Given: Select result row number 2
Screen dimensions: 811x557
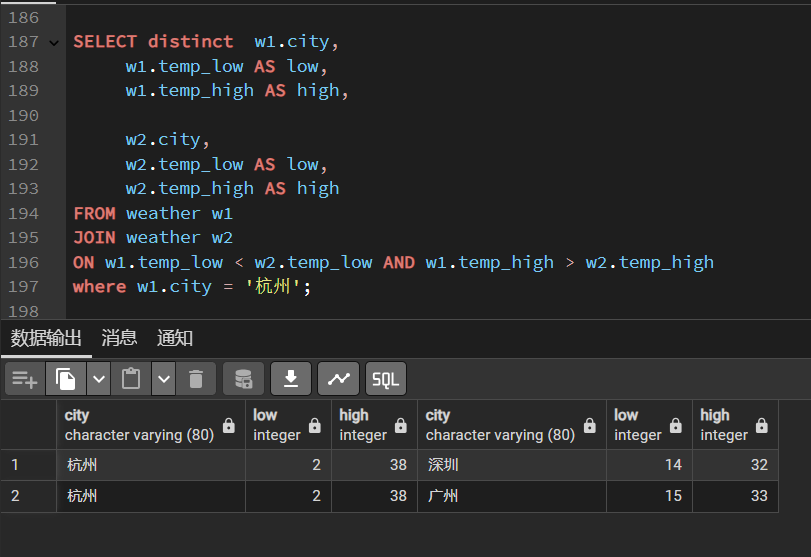Looking at the screenshot, I should 28,496.
